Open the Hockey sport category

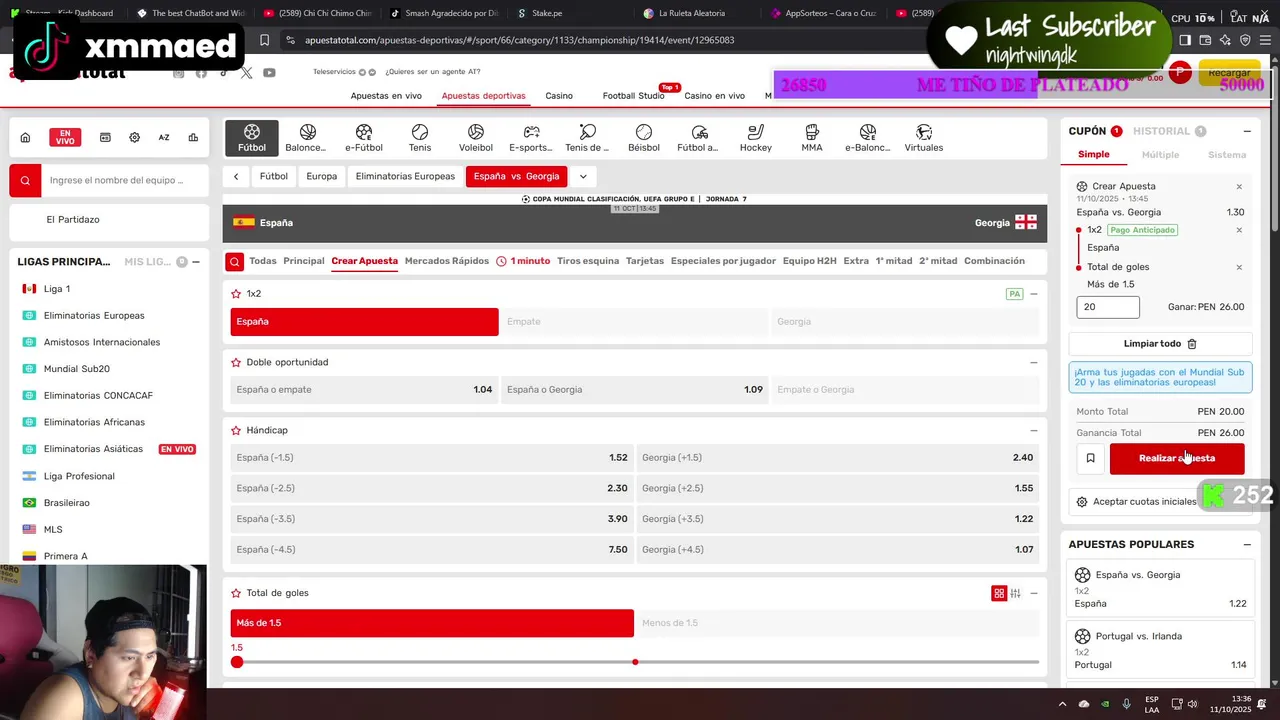[x=756, y=138]
